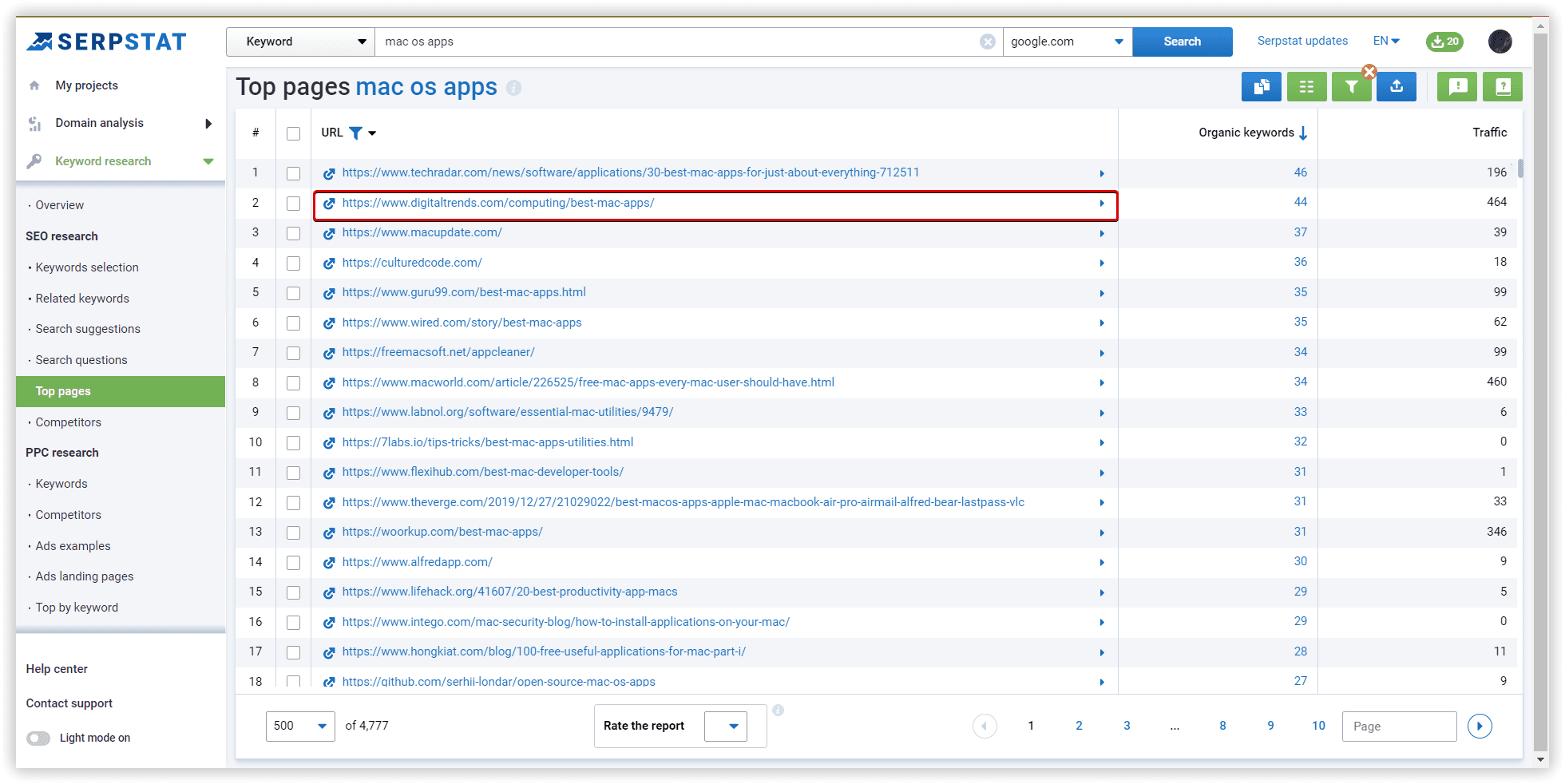Viewport: 1565px width, 784px height.
Task: Open external link icon for wired URL
Action: tap(329, 323)
